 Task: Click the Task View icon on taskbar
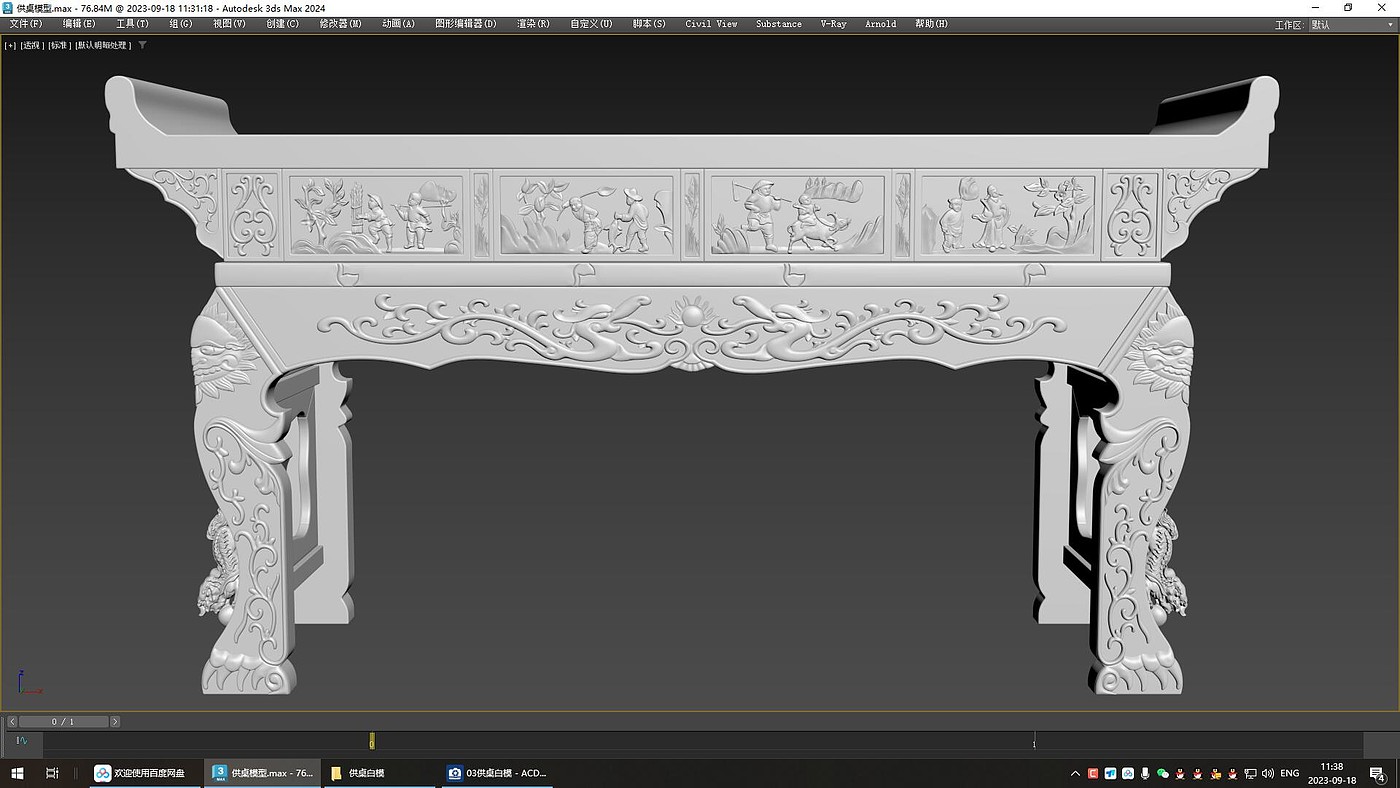52,773
